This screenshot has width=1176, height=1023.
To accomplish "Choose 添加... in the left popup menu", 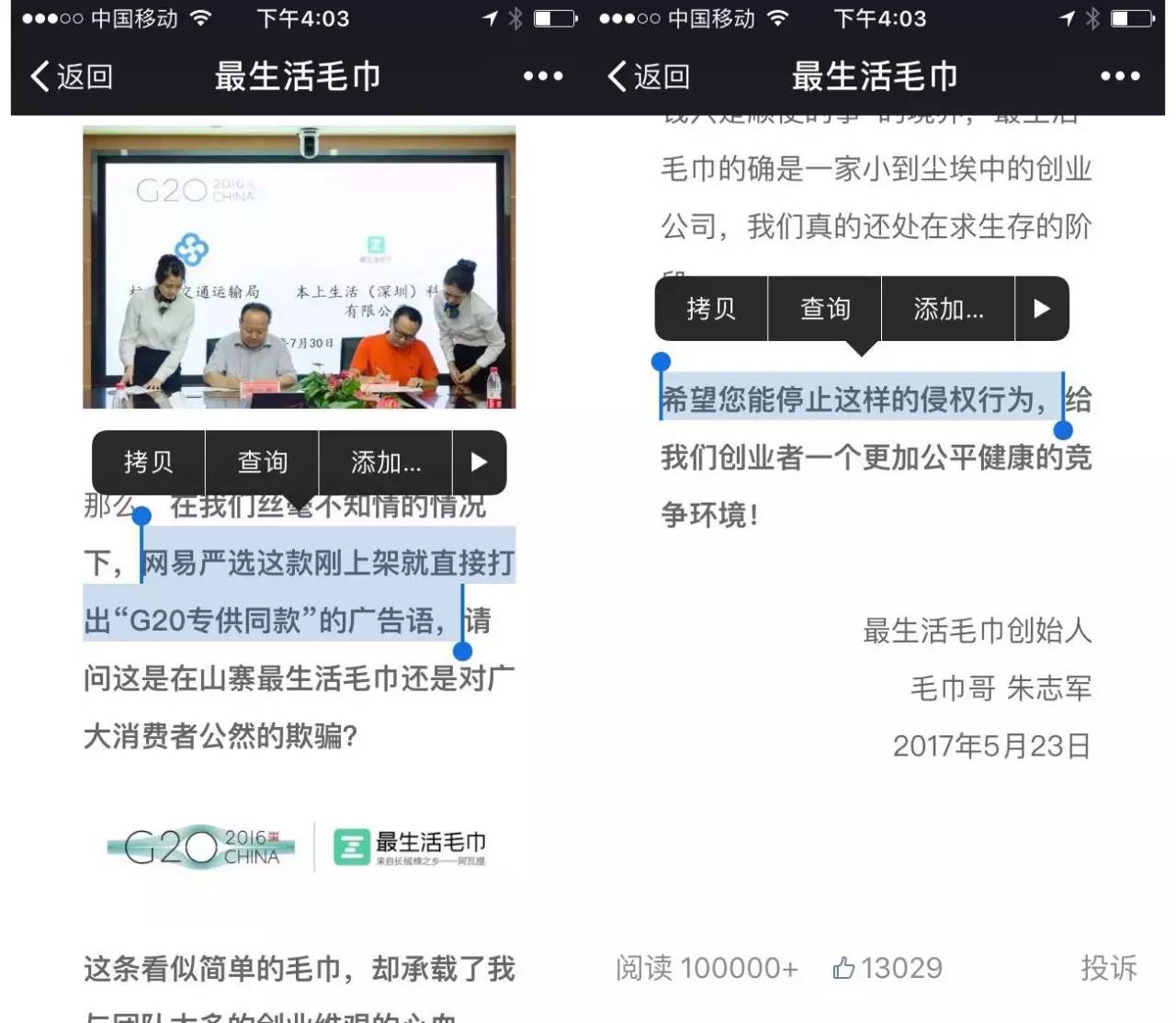I will pos(386,462).
